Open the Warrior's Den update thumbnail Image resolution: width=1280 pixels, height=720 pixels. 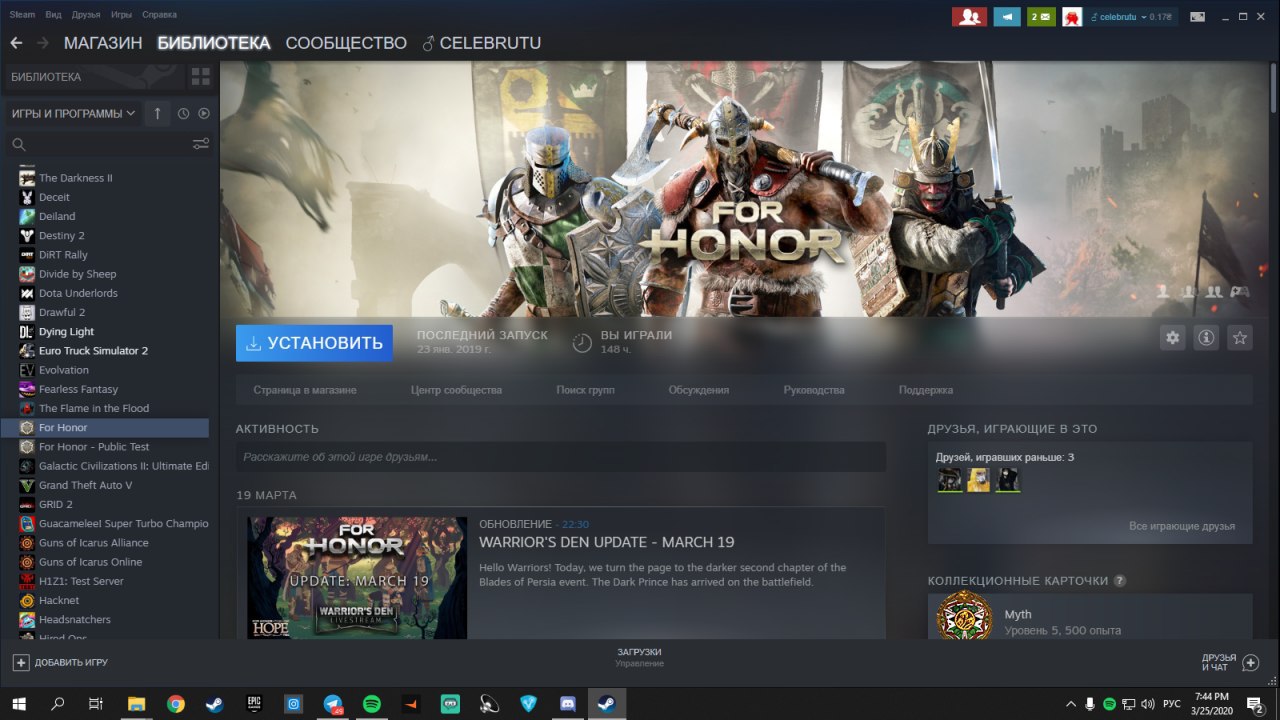click(357, 578)
